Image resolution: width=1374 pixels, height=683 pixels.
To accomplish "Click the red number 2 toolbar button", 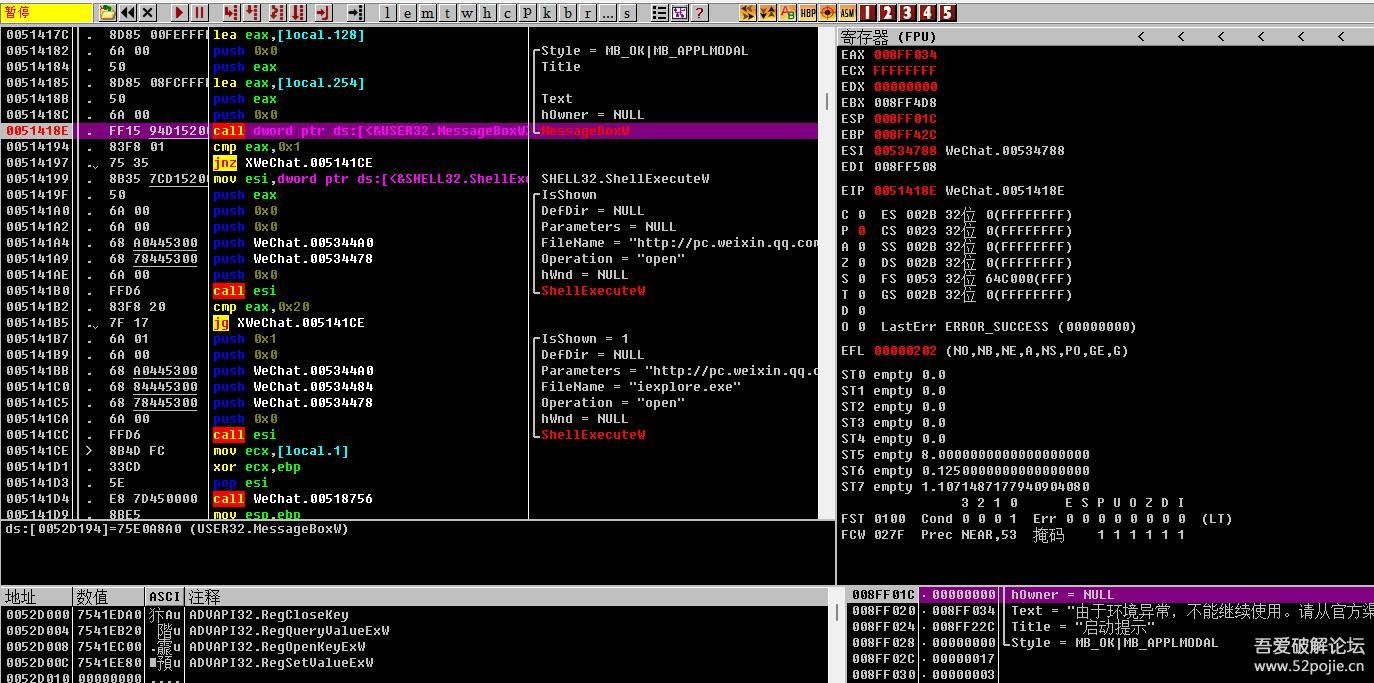I will point(888,13).
